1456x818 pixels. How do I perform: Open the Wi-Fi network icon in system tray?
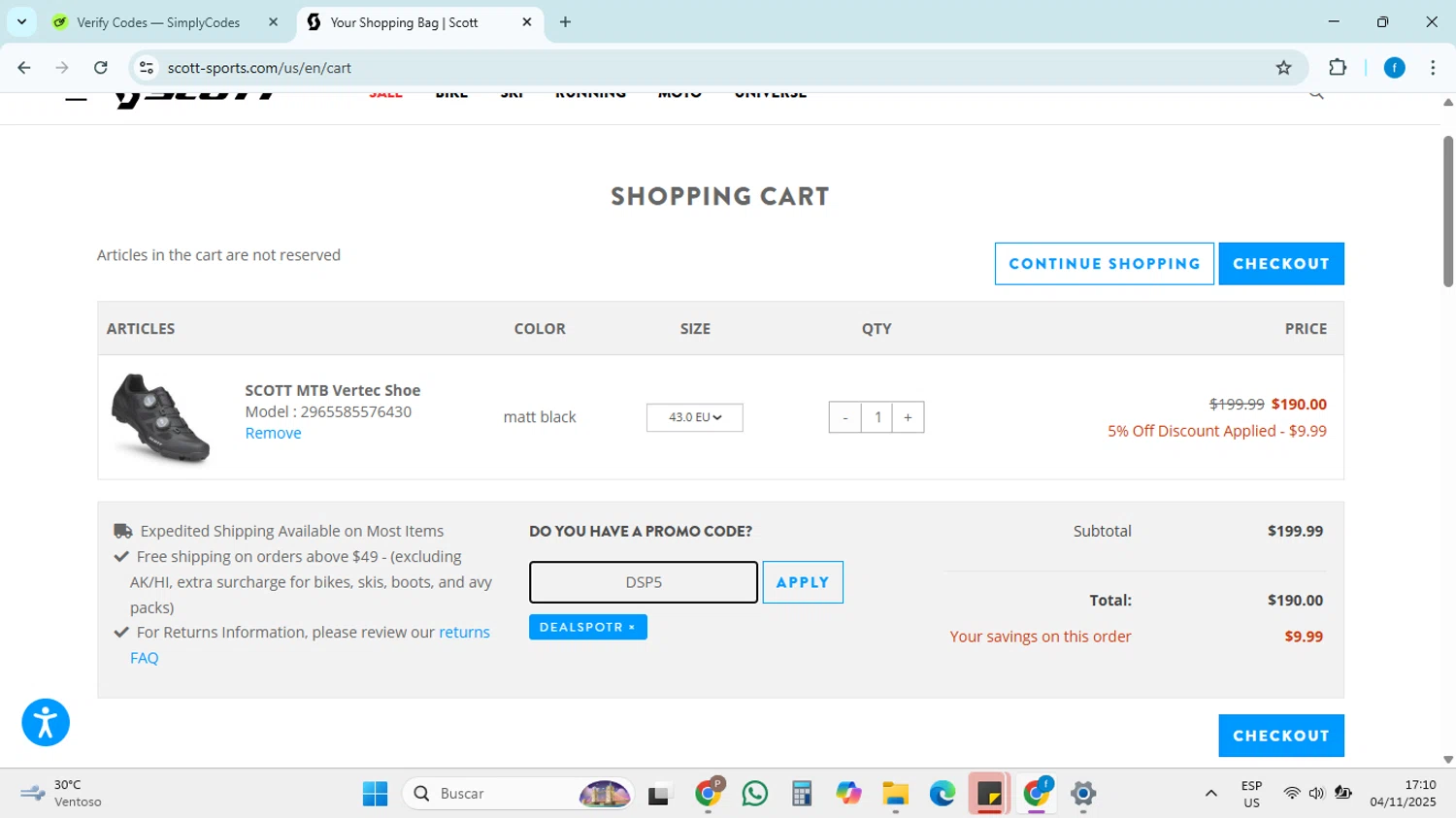(x=1291, y=794)
